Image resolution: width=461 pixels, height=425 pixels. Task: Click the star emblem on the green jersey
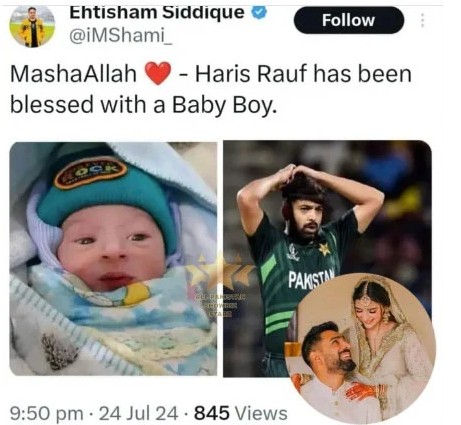point(324,249)
